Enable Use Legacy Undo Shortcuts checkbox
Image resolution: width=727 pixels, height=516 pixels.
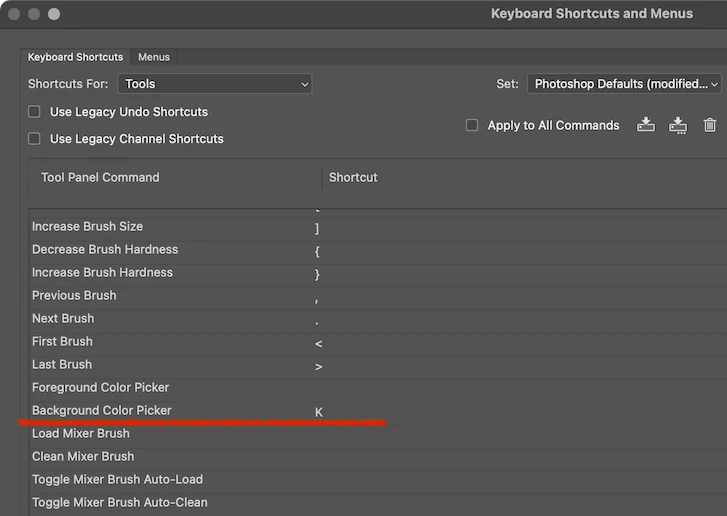[34, 112]
